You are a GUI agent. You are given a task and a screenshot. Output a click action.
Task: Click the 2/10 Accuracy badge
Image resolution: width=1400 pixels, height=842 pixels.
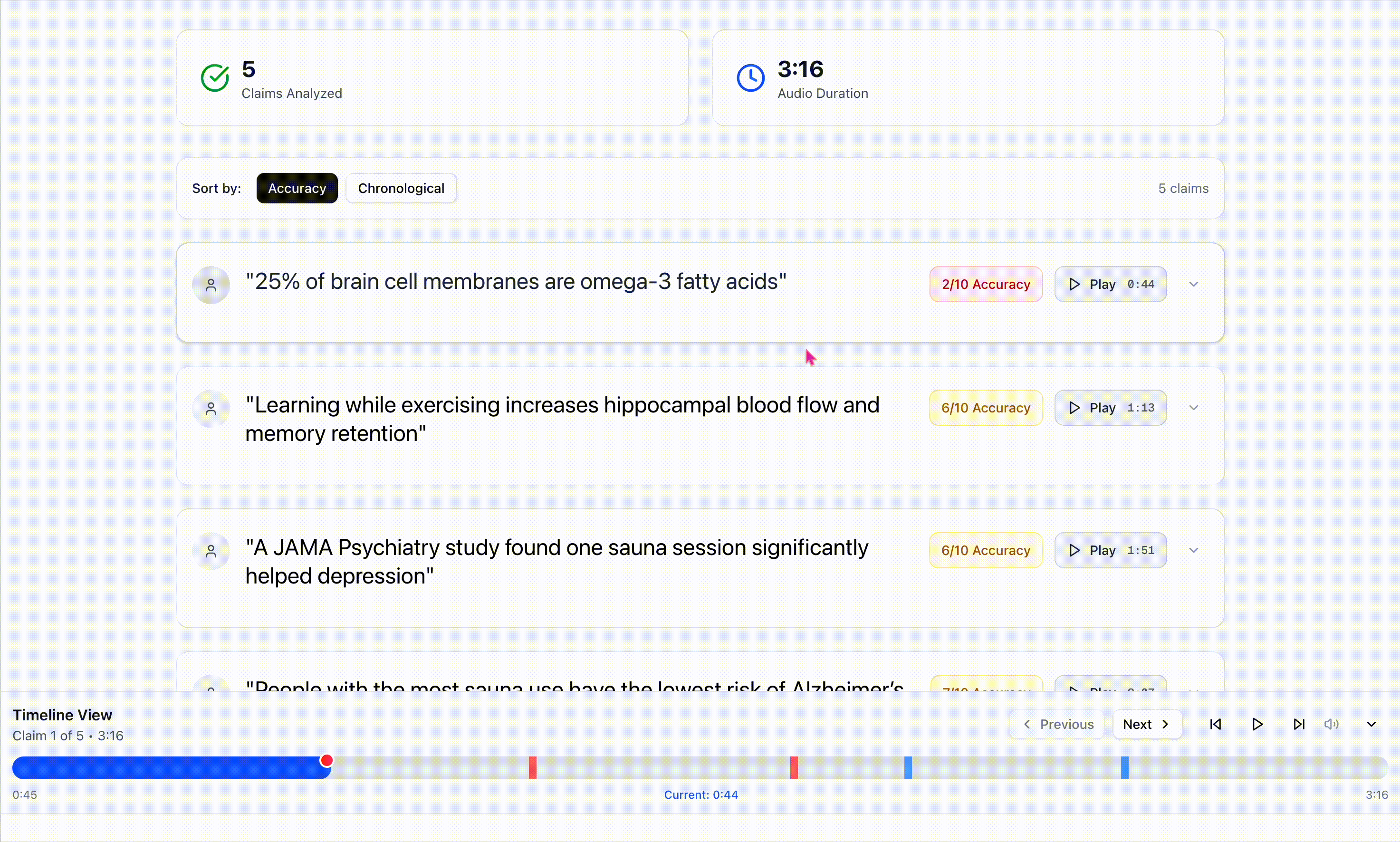(x=986, y=284)
